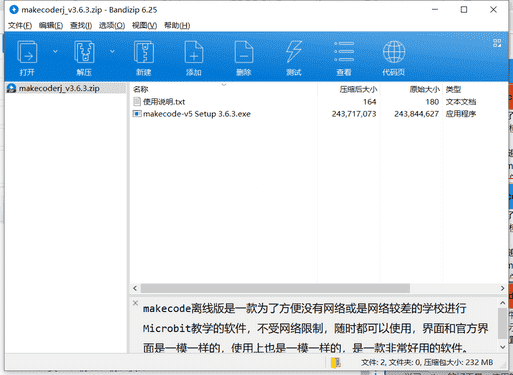Click the status bar file count text
The width and height of the screenshot is (513, 375).
(x=427, y=362)
